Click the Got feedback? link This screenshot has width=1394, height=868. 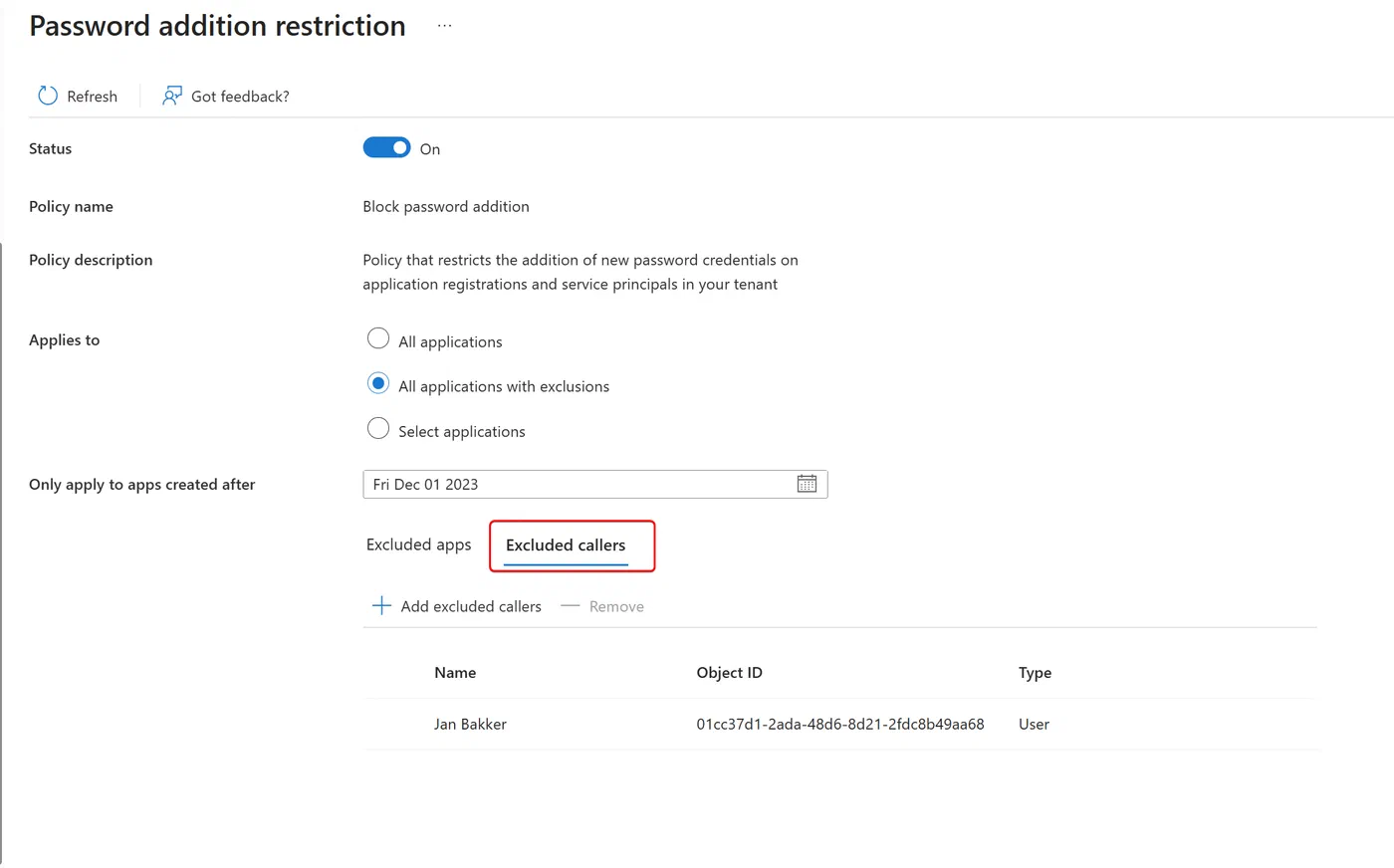click(240, 97)
